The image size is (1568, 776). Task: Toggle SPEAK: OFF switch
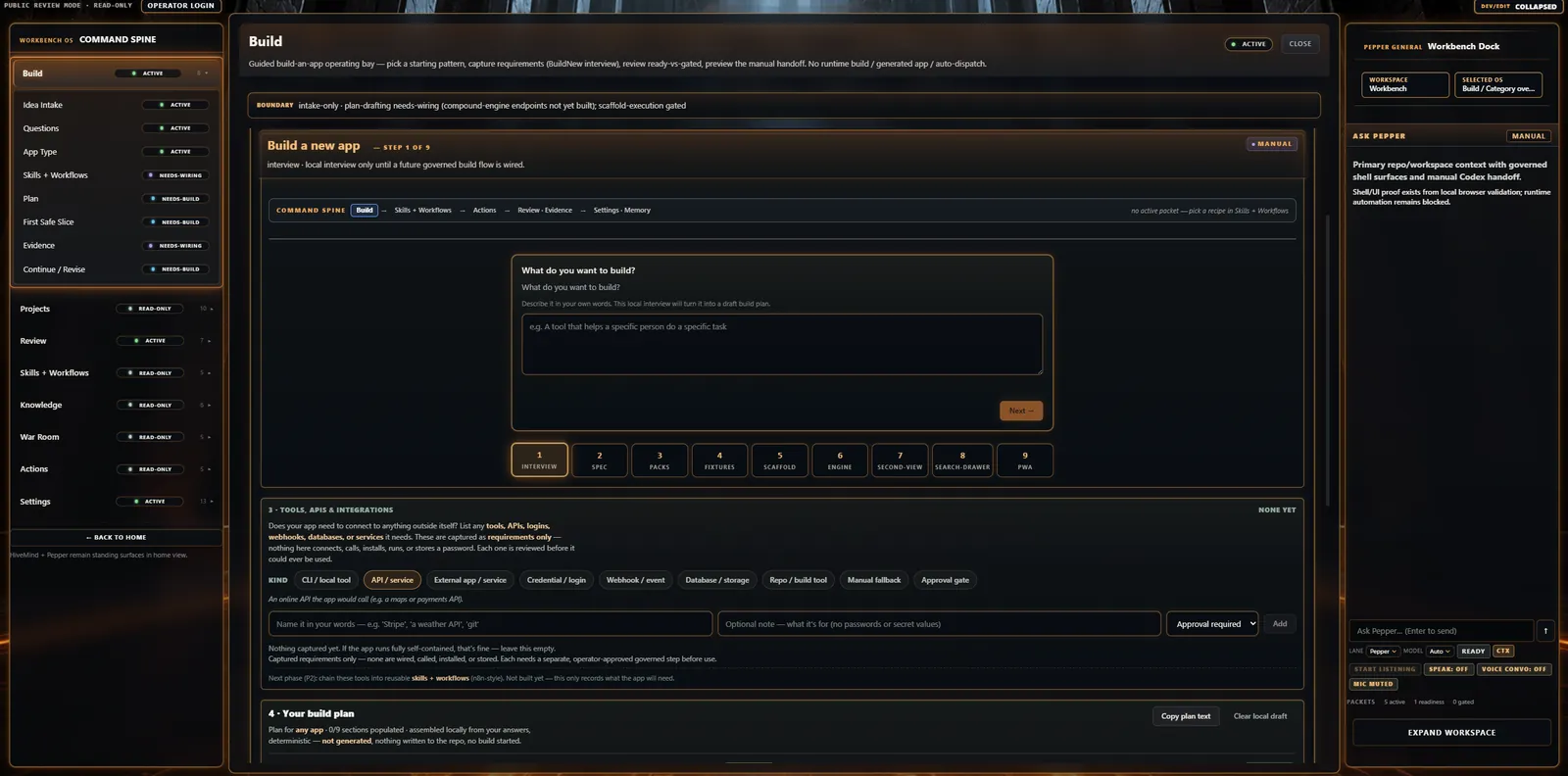[x=1447, y=669]
